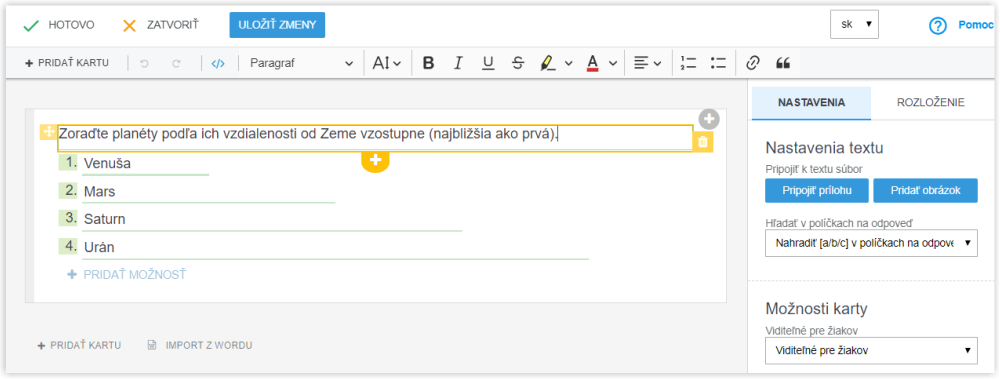Click the yellow plus below the question text

[x=375, y=160]
